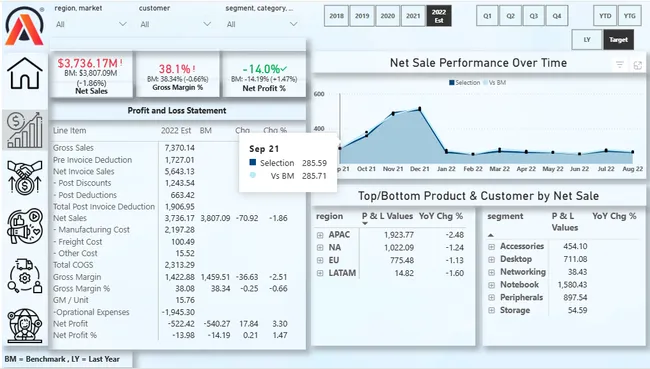Select the Pre Invoice Deduction line item
650x369 pixels.
pos(92,160)
